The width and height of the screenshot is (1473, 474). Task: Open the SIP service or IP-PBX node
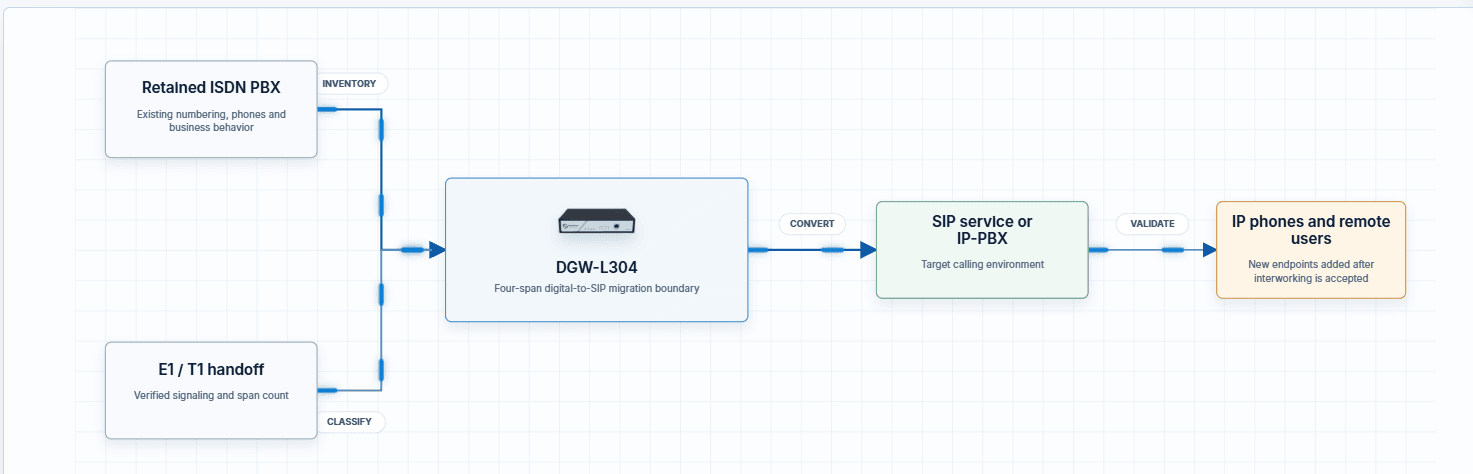coord(981,250)
